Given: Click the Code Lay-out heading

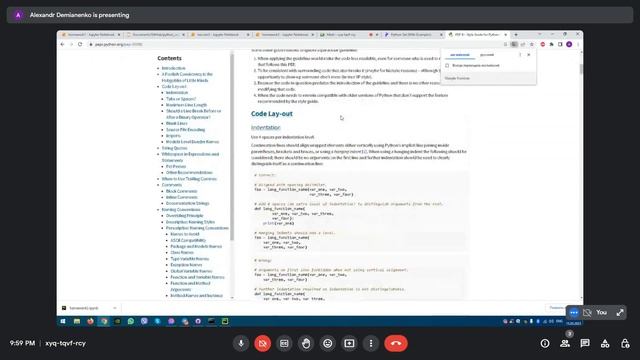Looking at the screenshot, I should pos(272,114).
